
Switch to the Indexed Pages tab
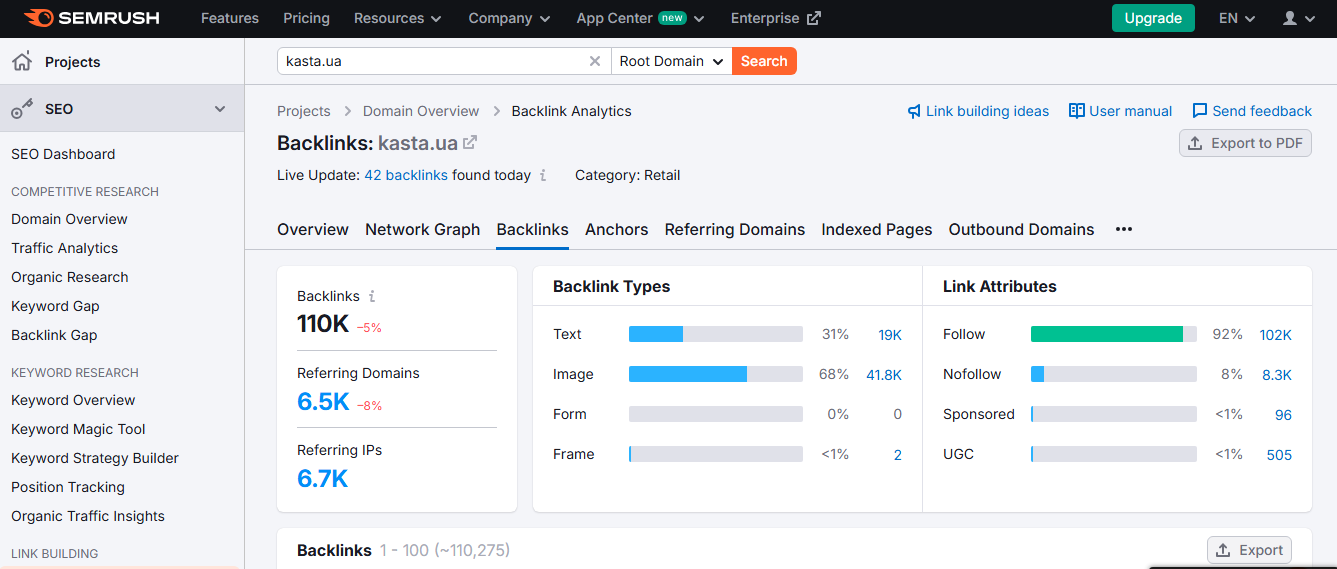(x=877, y=229)
